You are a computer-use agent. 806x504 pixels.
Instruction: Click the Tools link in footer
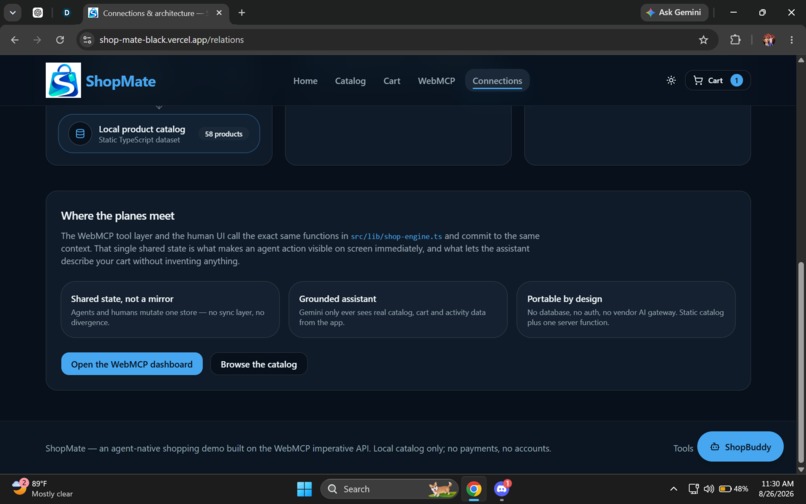point(683,448)
